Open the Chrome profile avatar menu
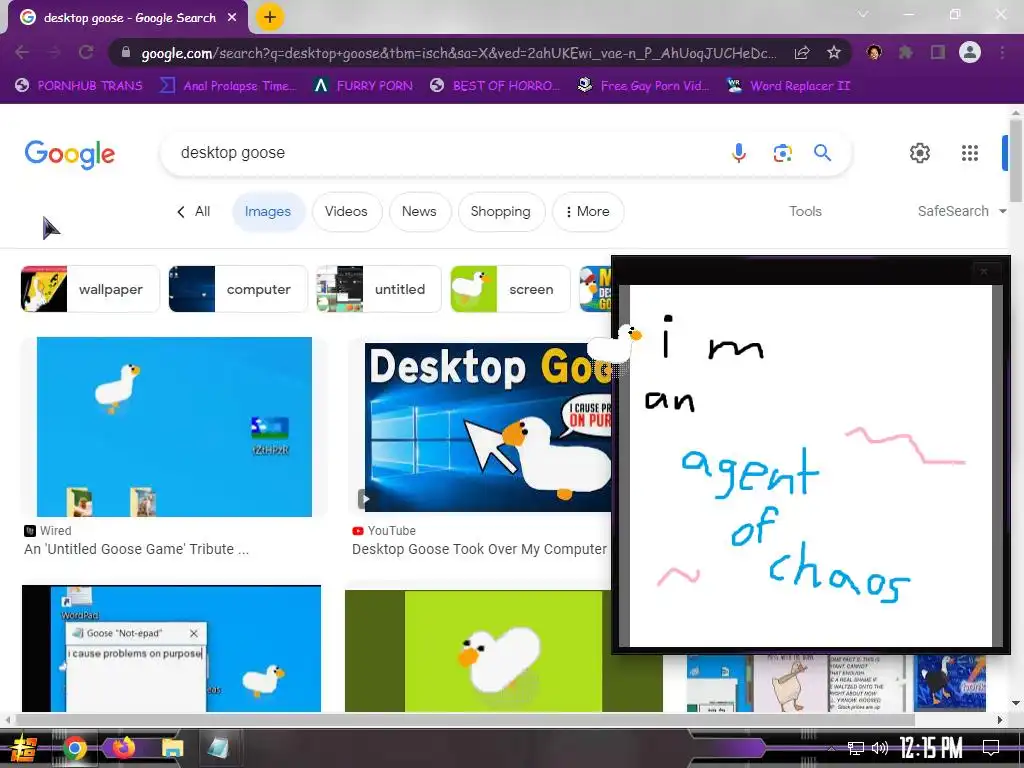Image resolution: width=1024 pixels, height=768 pixels. click(970, 52)
